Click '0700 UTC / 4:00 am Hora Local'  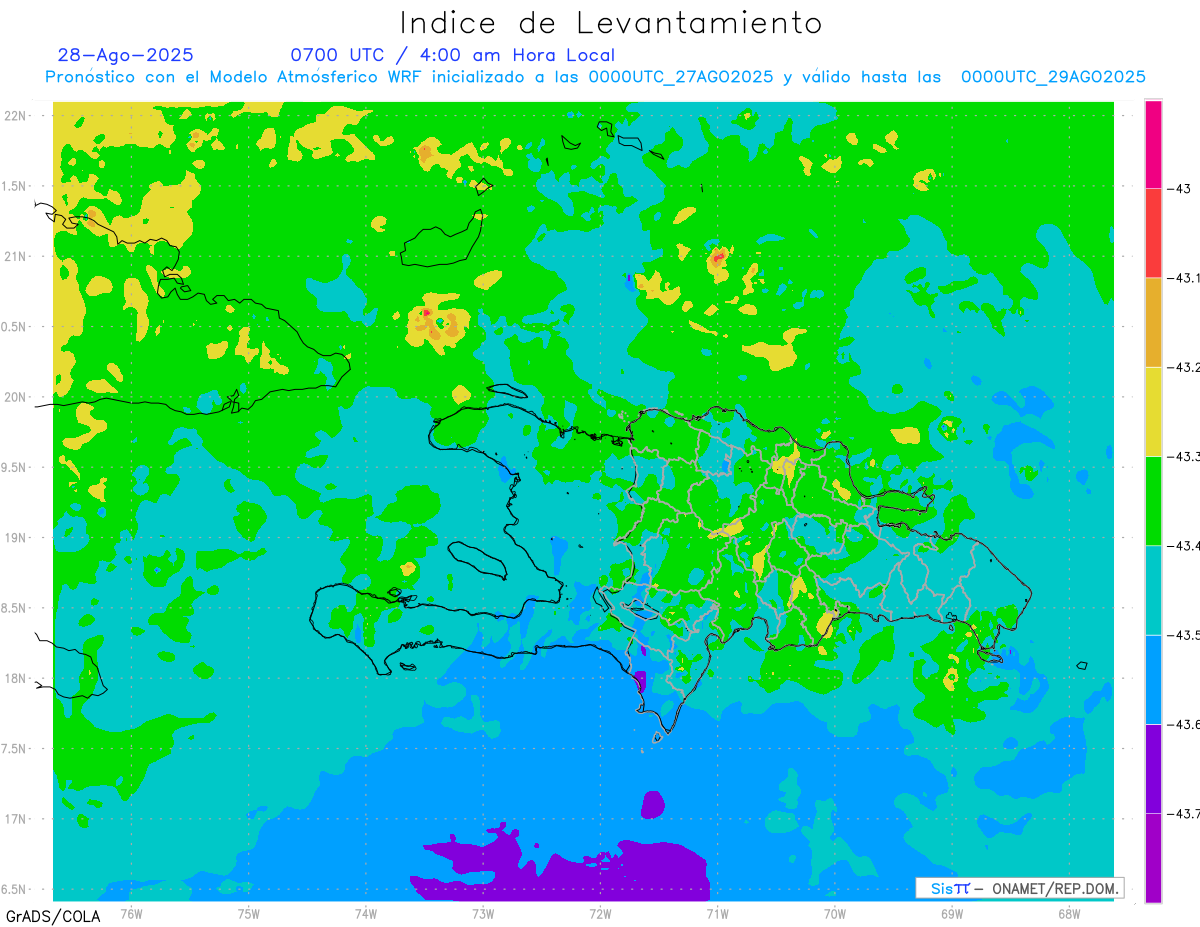coord(453,55)
